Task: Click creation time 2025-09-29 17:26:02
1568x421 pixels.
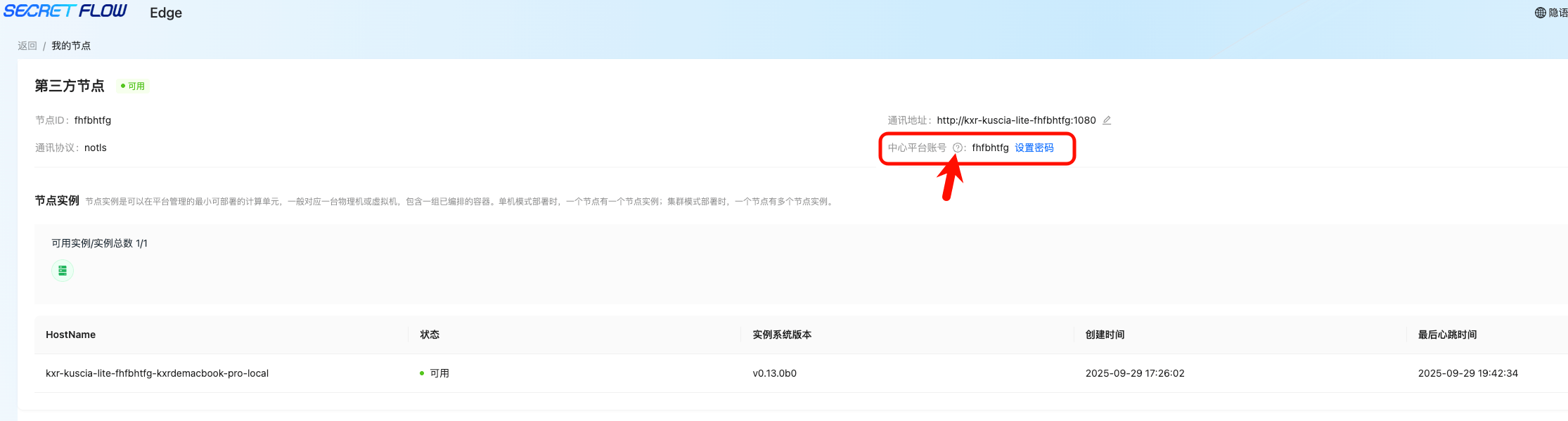Action: [x=1135, y=373]
